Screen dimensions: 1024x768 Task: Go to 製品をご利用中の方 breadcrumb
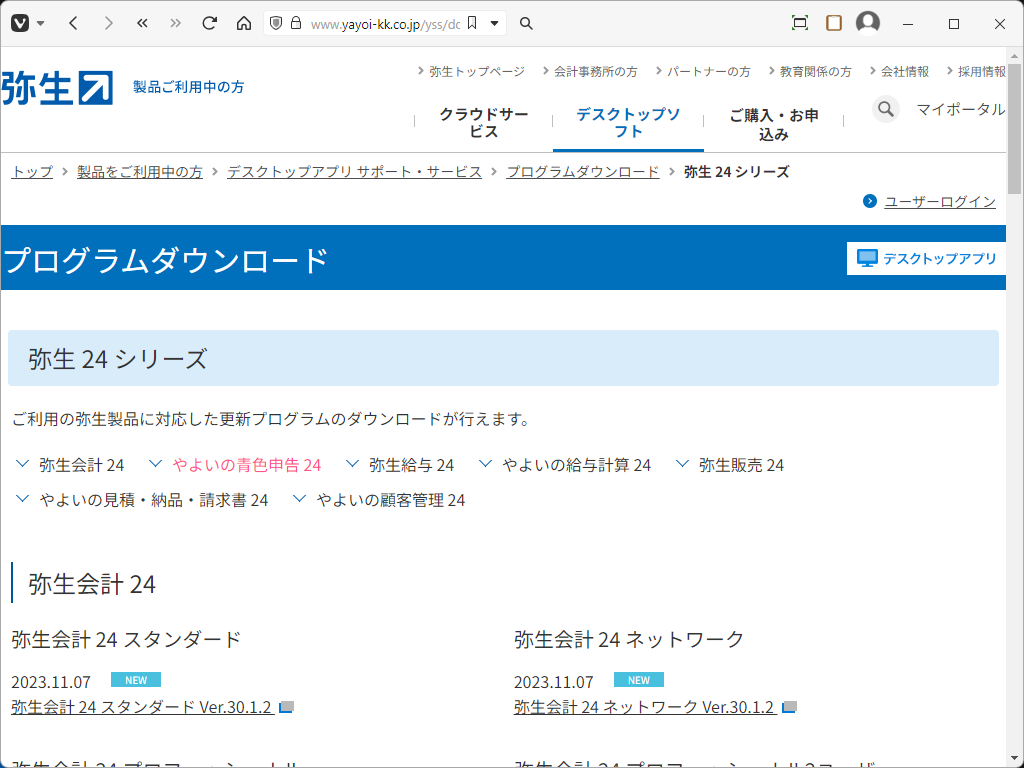coord(140,172)
